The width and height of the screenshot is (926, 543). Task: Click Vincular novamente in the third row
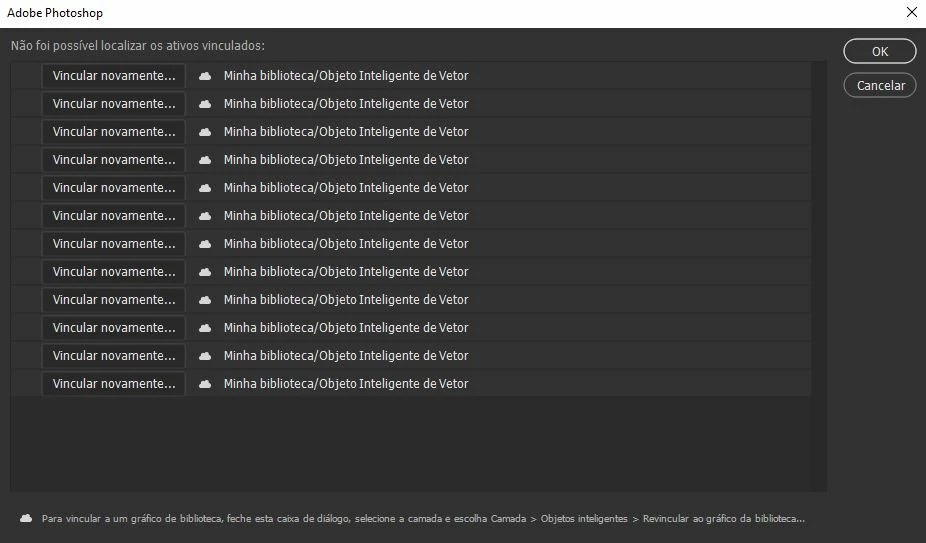tap(113, 132)
